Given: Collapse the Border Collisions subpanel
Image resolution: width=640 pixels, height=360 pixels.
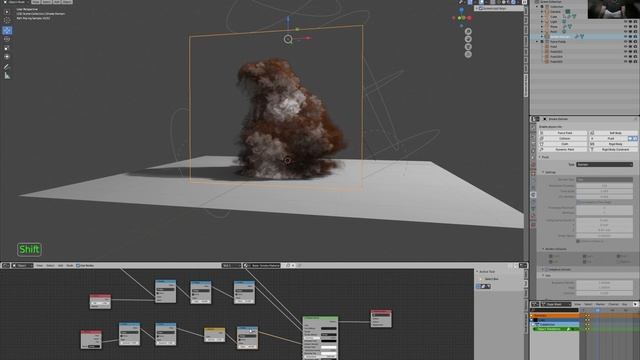Looking at the screenshot, I should [543, 249].
